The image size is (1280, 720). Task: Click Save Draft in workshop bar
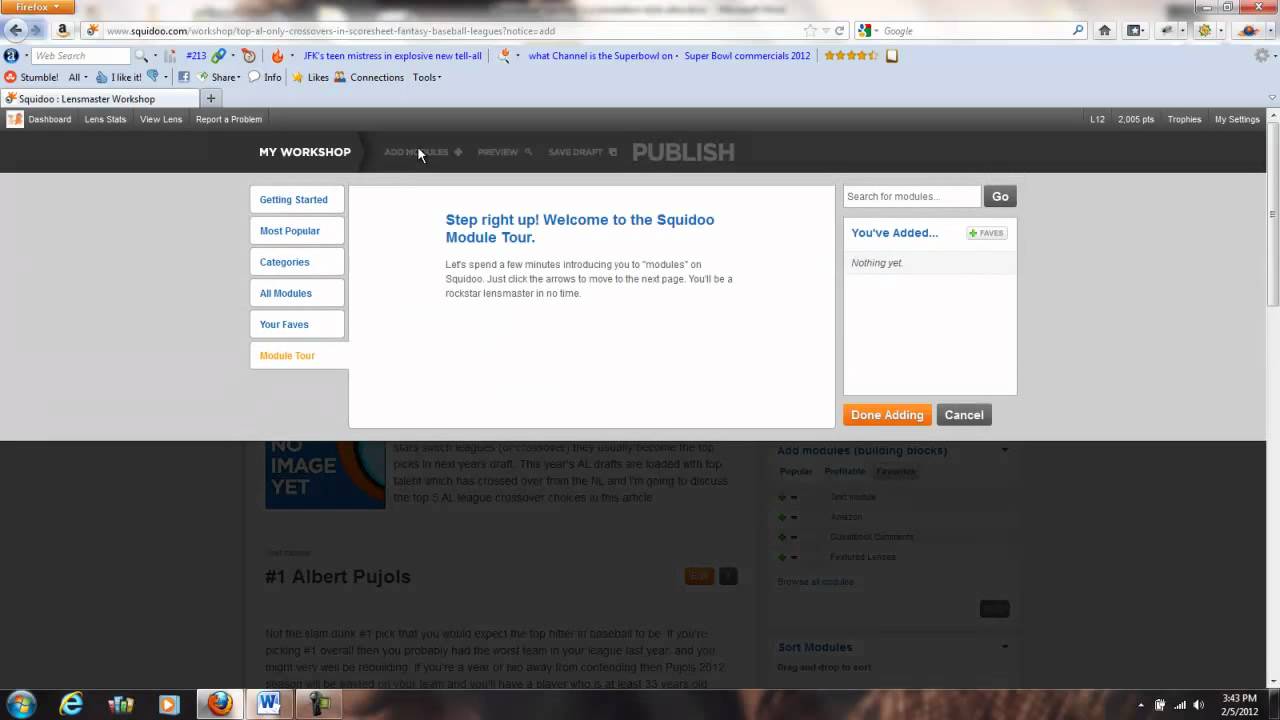click(582, 152)
